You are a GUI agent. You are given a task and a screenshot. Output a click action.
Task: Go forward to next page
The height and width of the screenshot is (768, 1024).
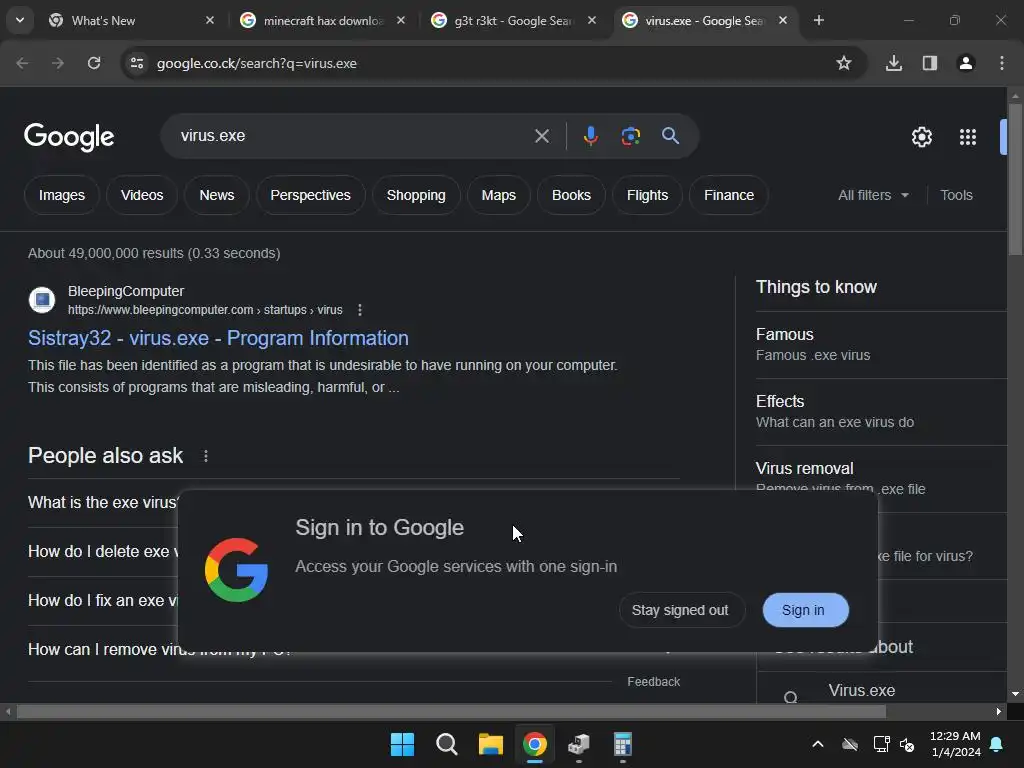[x=58, y=63]
